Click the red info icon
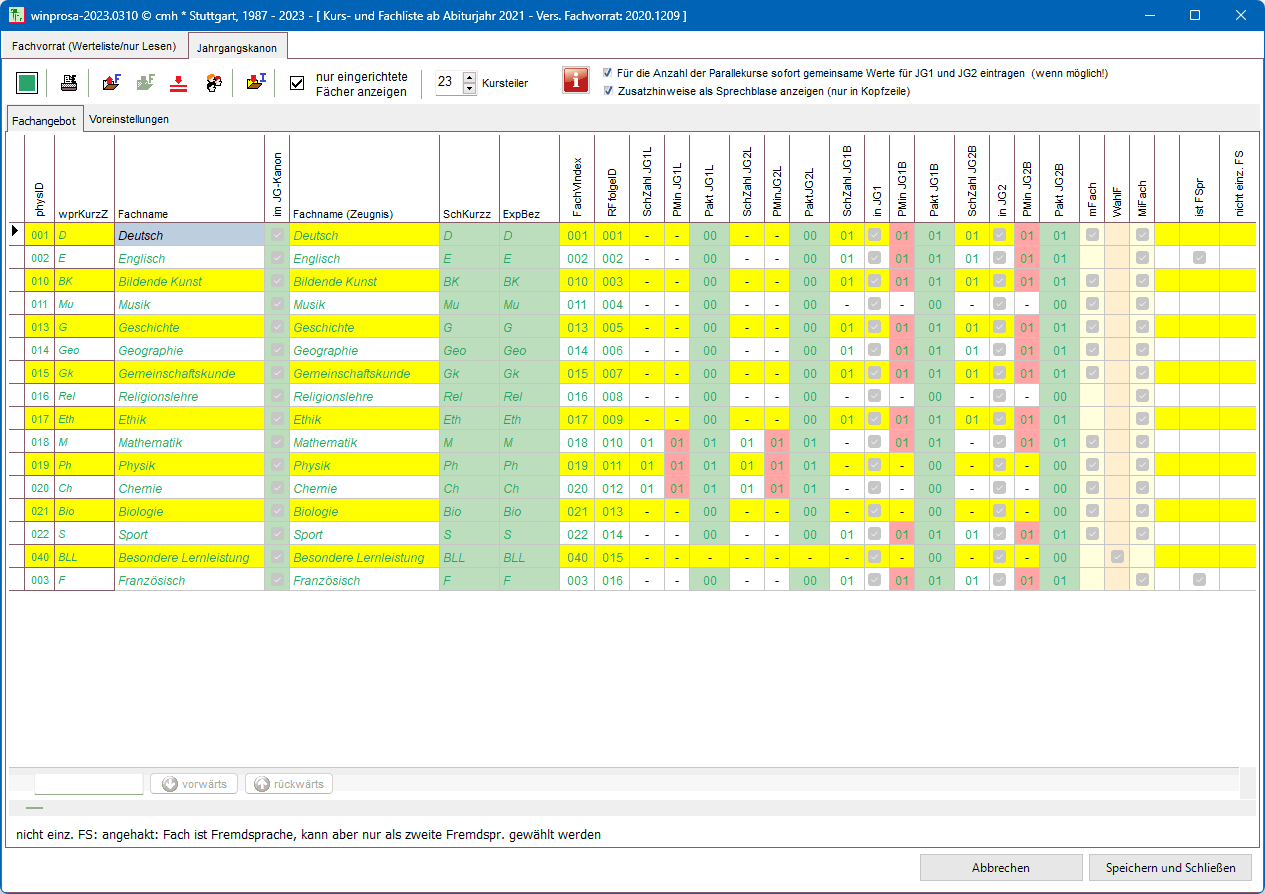 (576, 81)
